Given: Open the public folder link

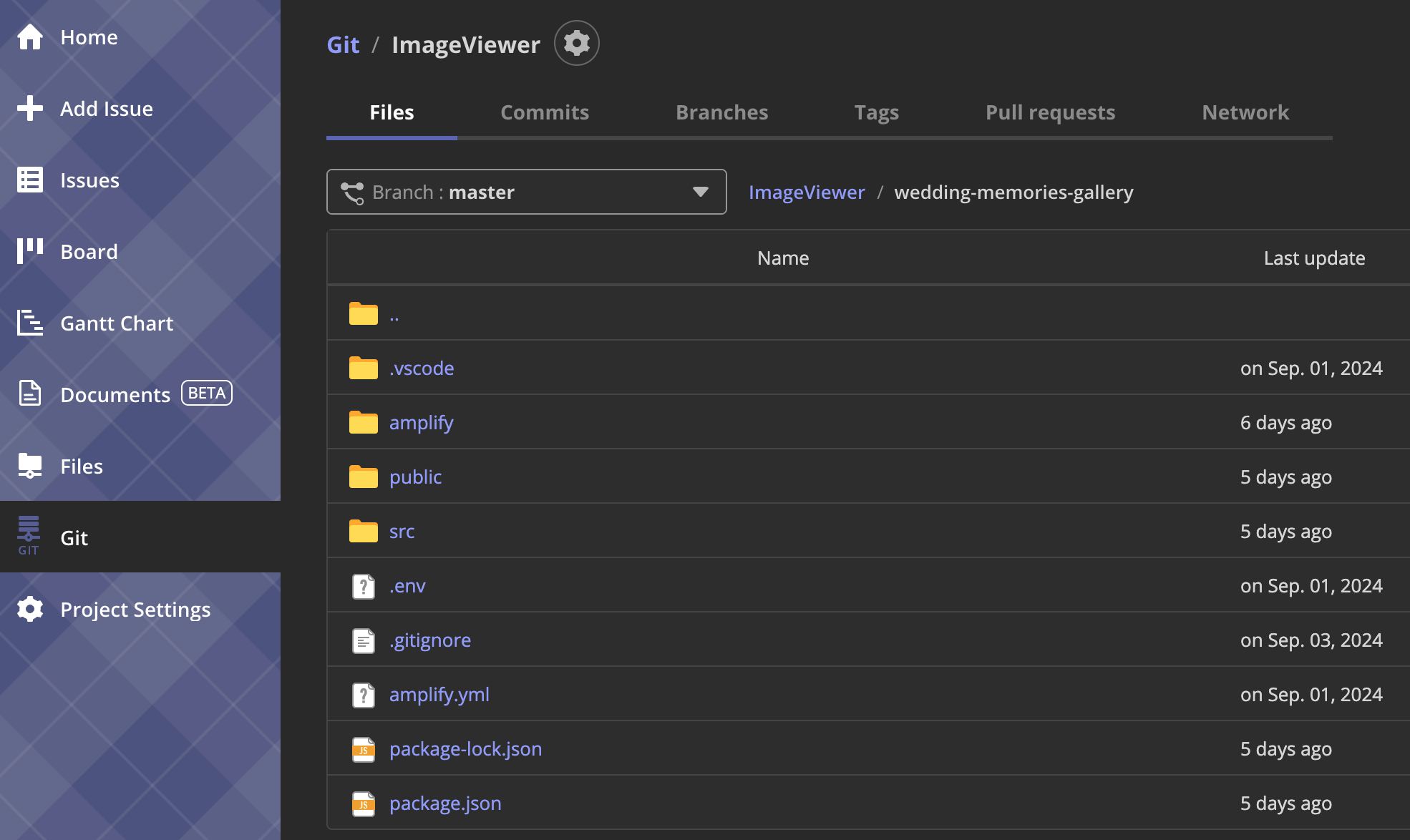Looking at the screenshot, I should coord(415,477).
